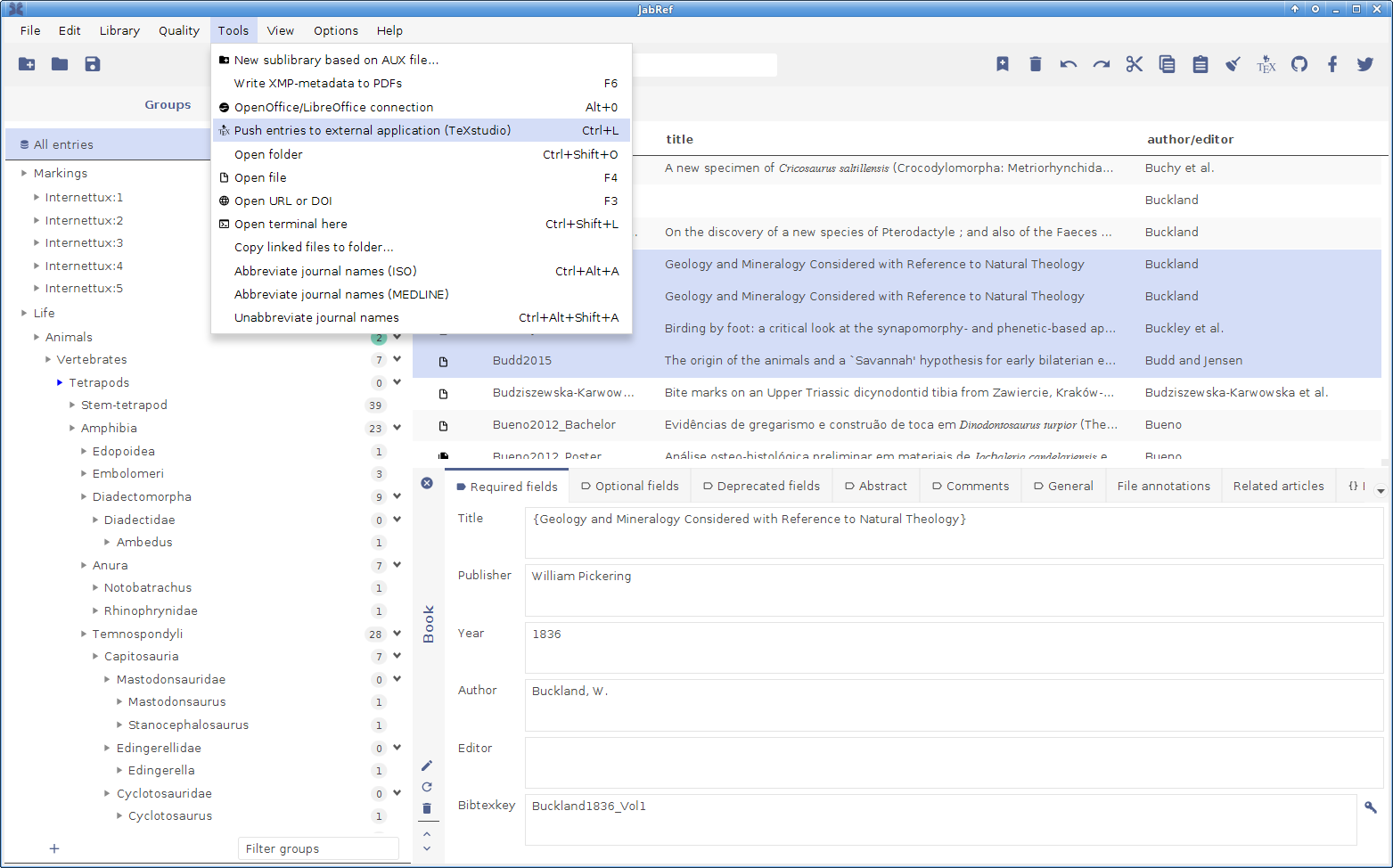Screen dimensions: 1393x868
Task: Add a new group with the plus icon
Action: [54, 848]
